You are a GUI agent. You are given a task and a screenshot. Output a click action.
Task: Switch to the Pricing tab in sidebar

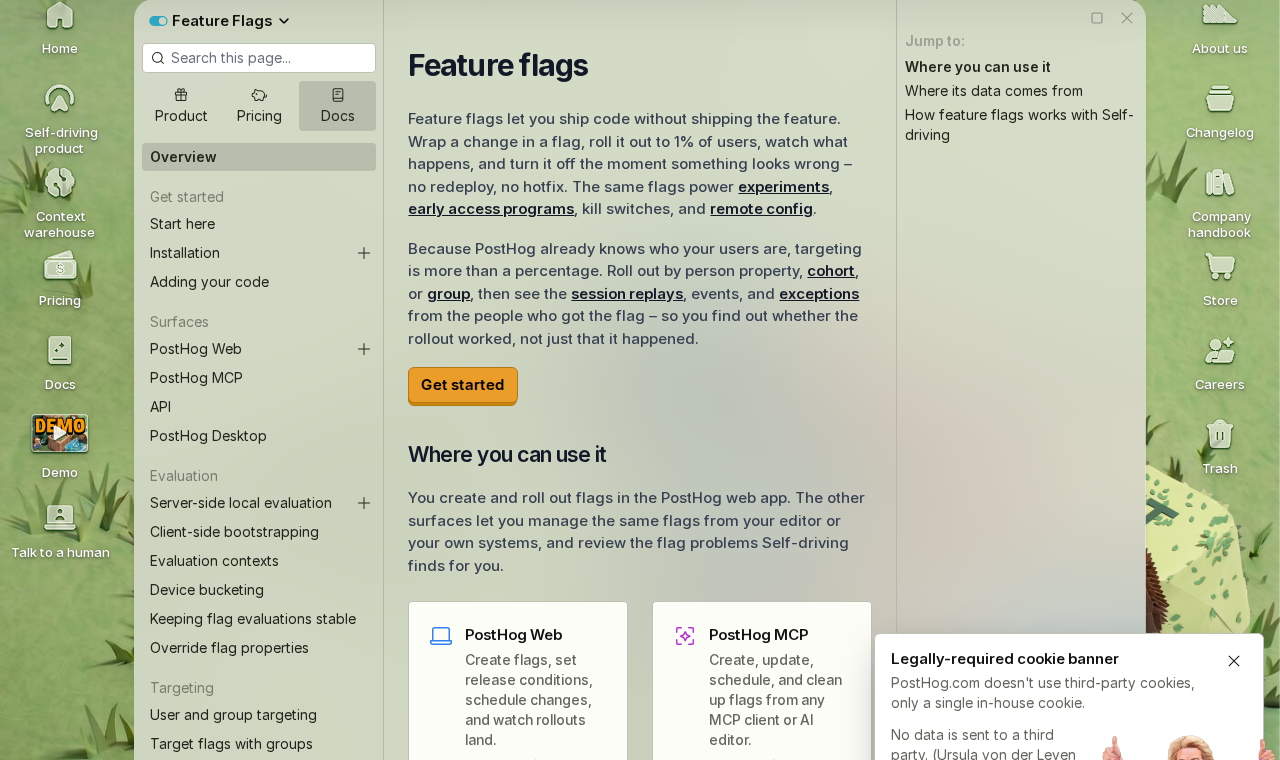(259, 106)
